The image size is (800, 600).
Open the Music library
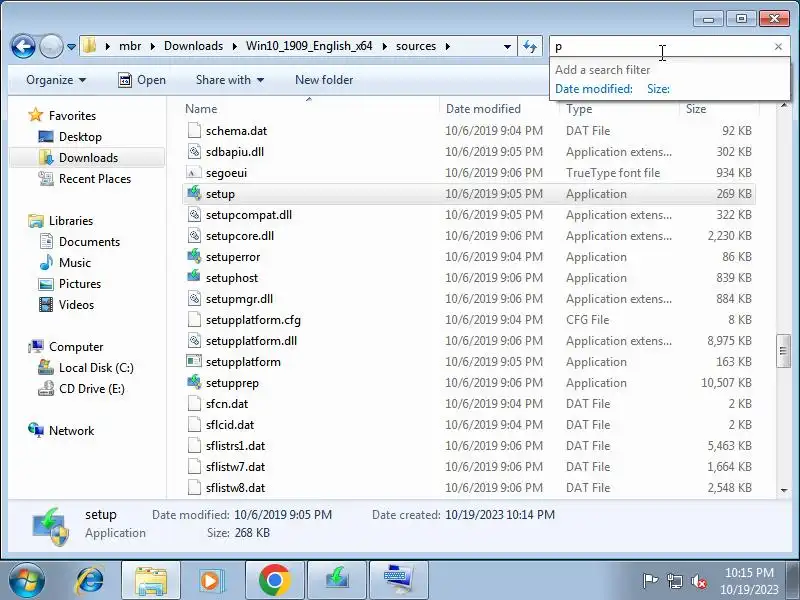click(75, 262)
